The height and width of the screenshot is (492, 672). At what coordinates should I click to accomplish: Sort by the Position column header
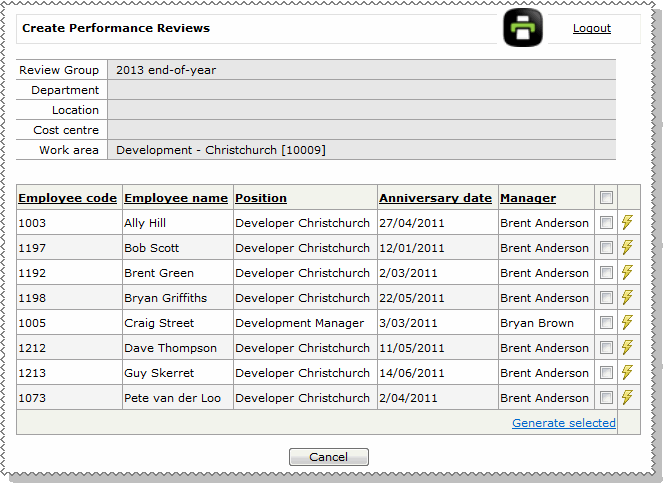[261, 198]
